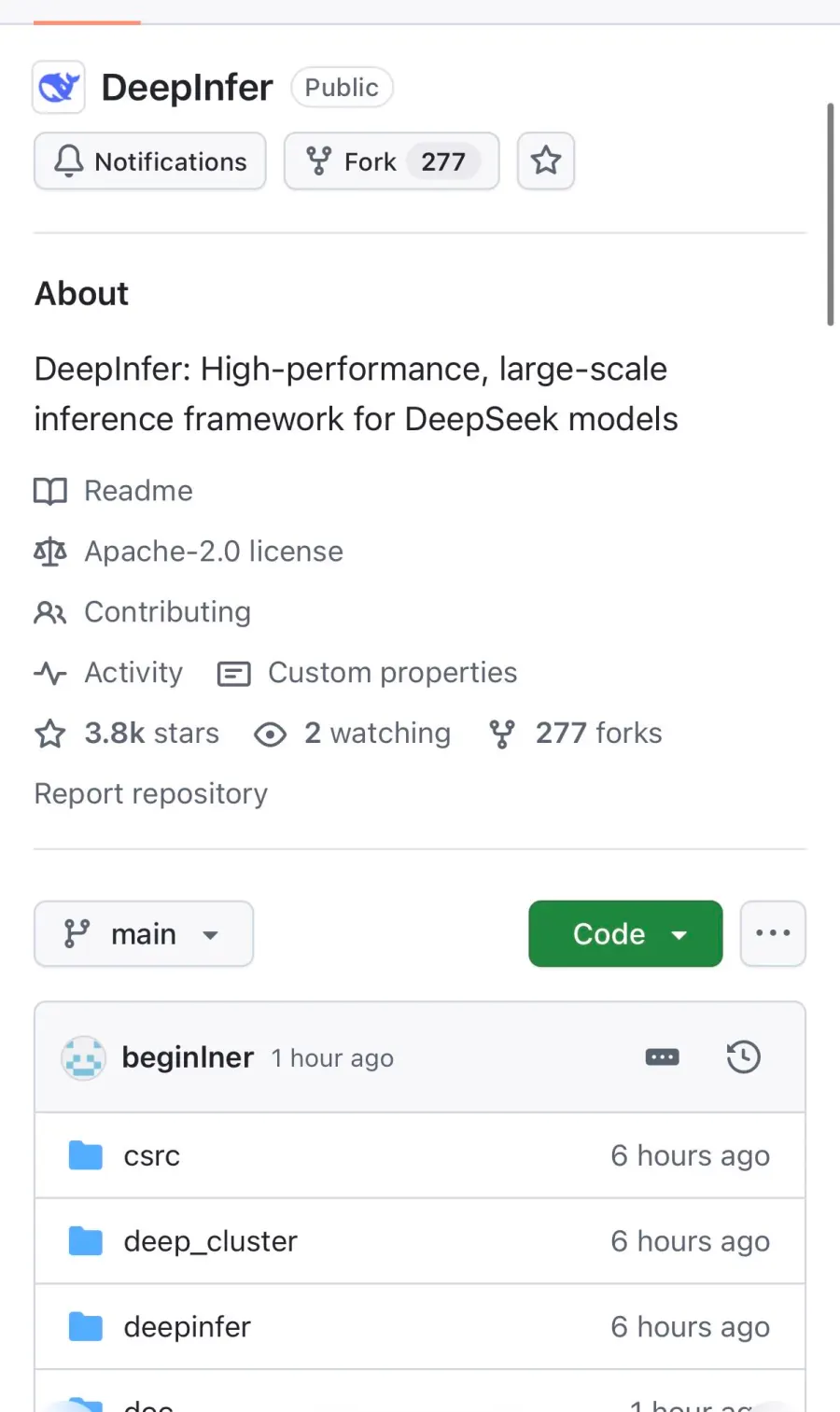Open the deepinfer folder

188,1327
